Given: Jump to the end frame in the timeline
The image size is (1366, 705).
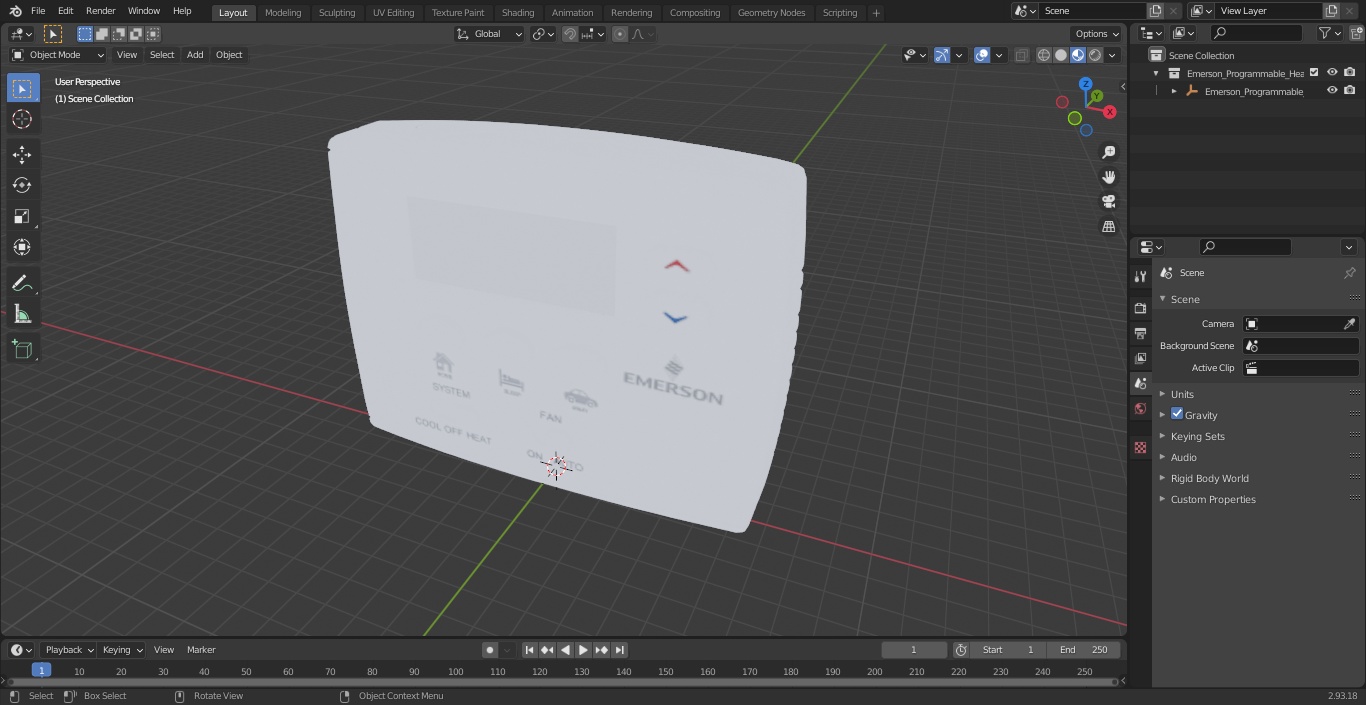Looking at the screenshot, I should (620, 650).
